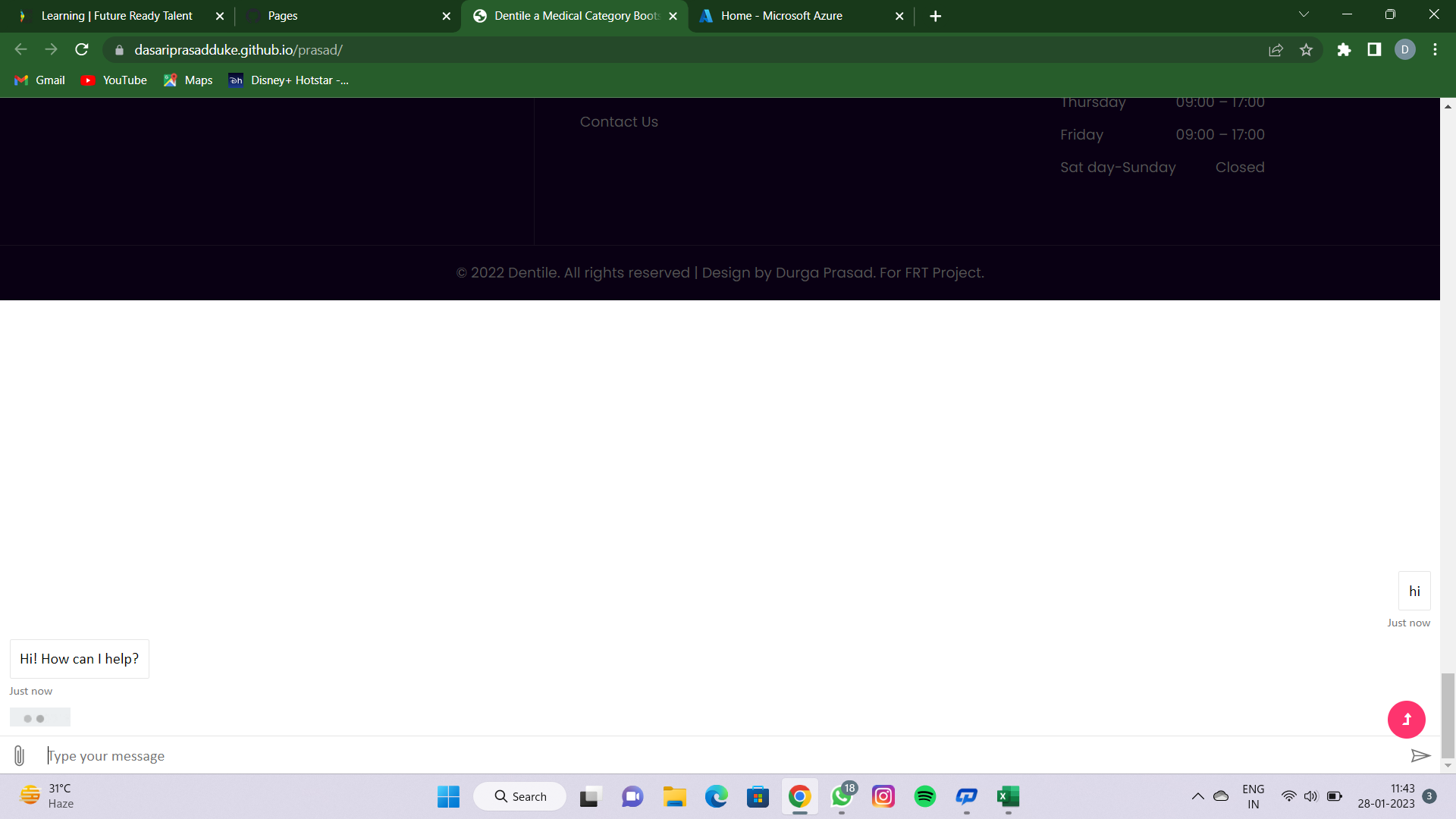Bookmark this page with star icon
The width and height of the screenshot is (1456, 819).
point(1306,50)
